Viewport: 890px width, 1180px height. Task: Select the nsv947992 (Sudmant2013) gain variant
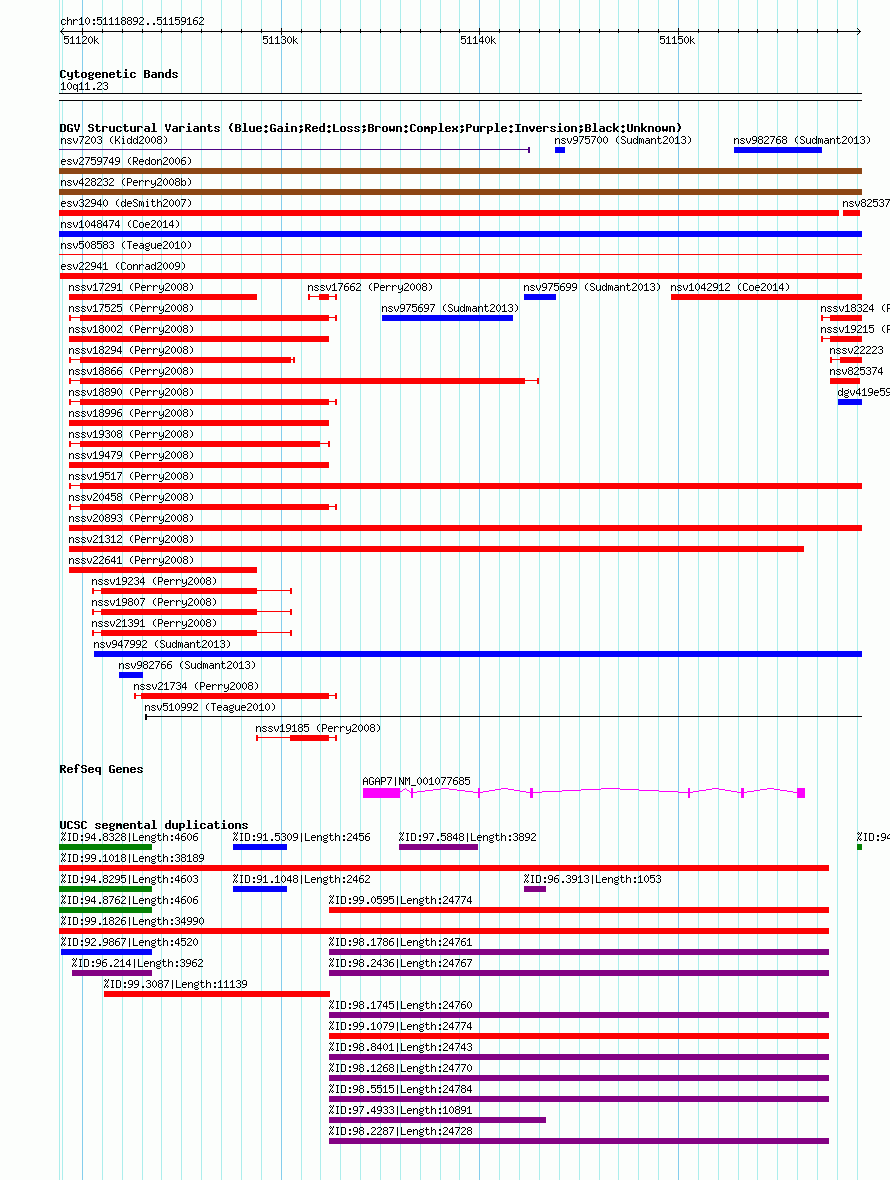point(478,655)
